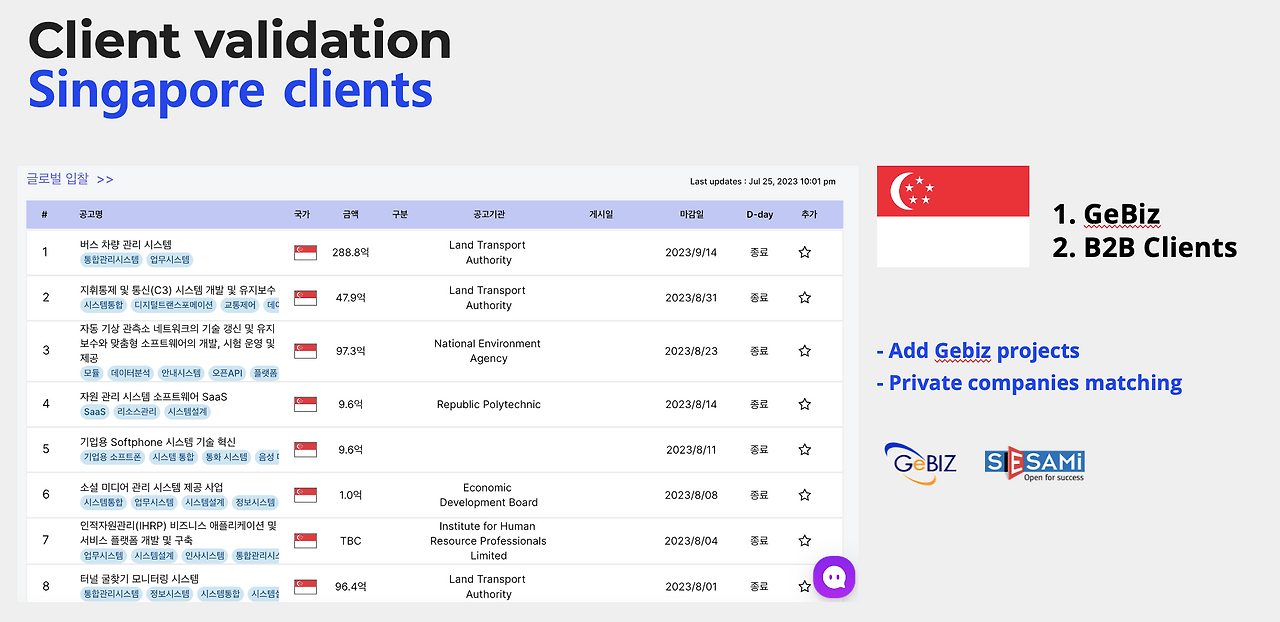1280x622 pixels.
Task: Click star for Economic Development Board row
Action: pyautogui.click(x=804, y=495)
